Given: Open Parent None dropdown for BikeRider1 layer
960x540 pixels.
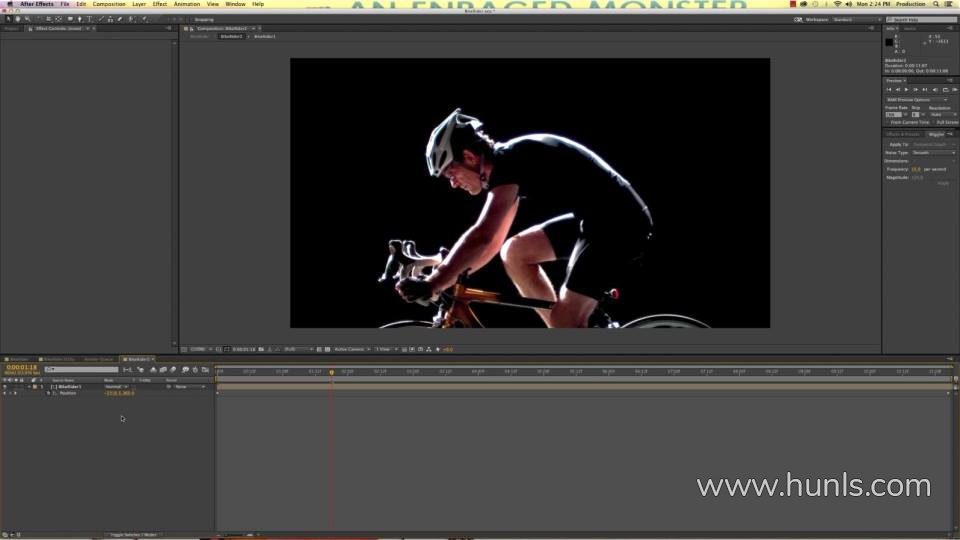Looking at the screenshot, I should click(190, 387).
